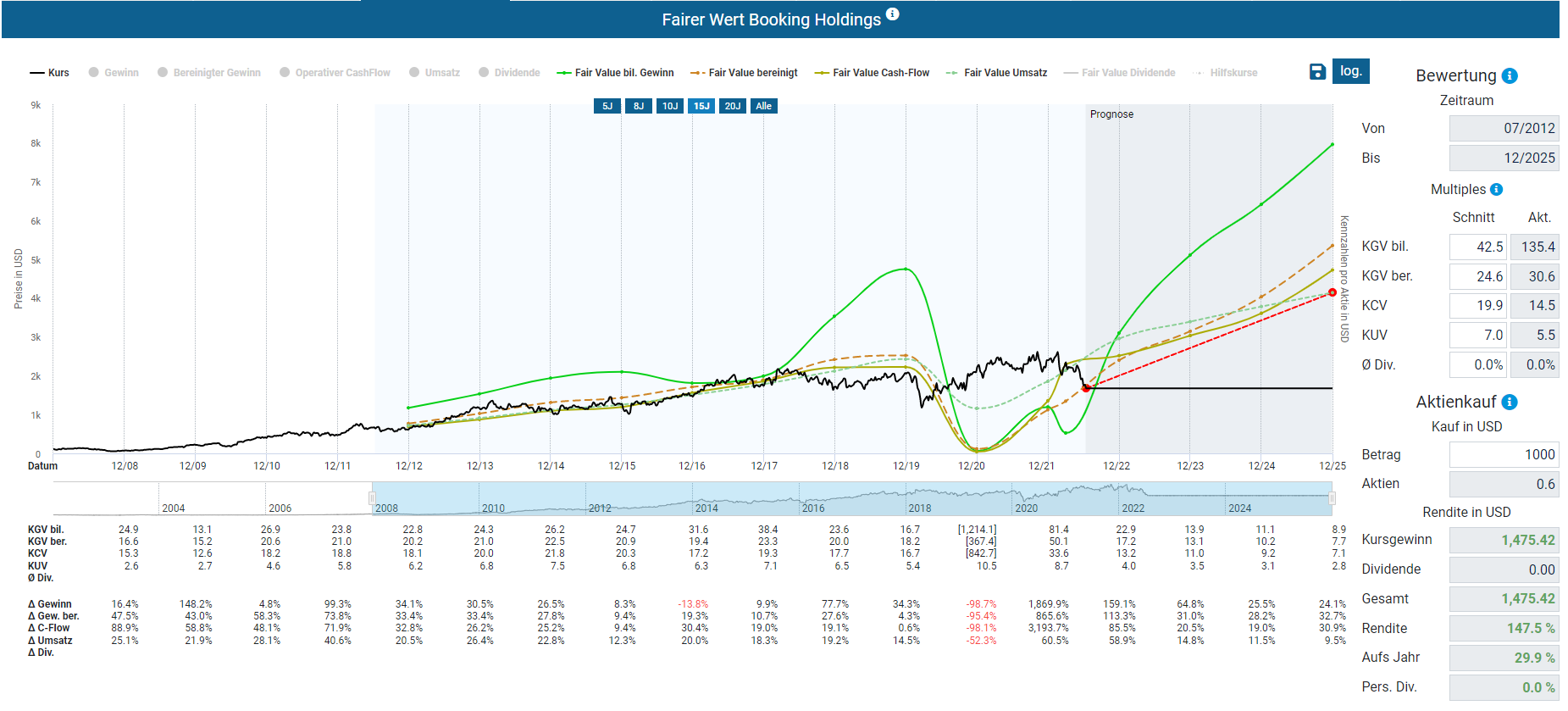
Task: Click the Betrag amount input
Action: (1503, 455)
